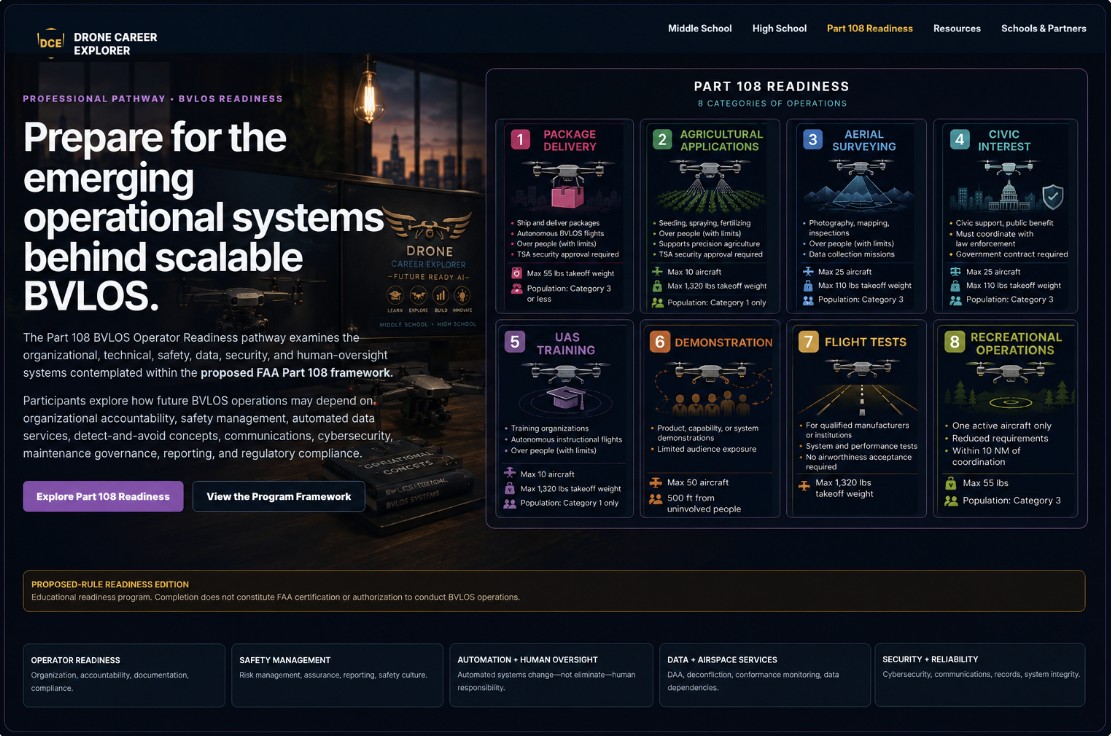Select the Recreational Operations card title
The height and width of the screenshot is (736, 1111).
click(1015, 344)
